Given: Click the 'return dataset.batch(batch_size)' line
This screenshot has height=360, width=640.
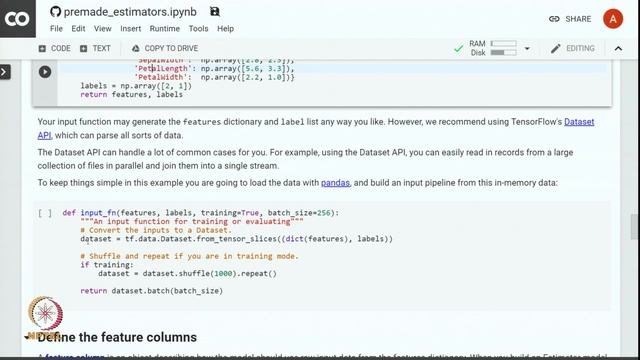Looking at the screenshot, I should coord(151,291).
